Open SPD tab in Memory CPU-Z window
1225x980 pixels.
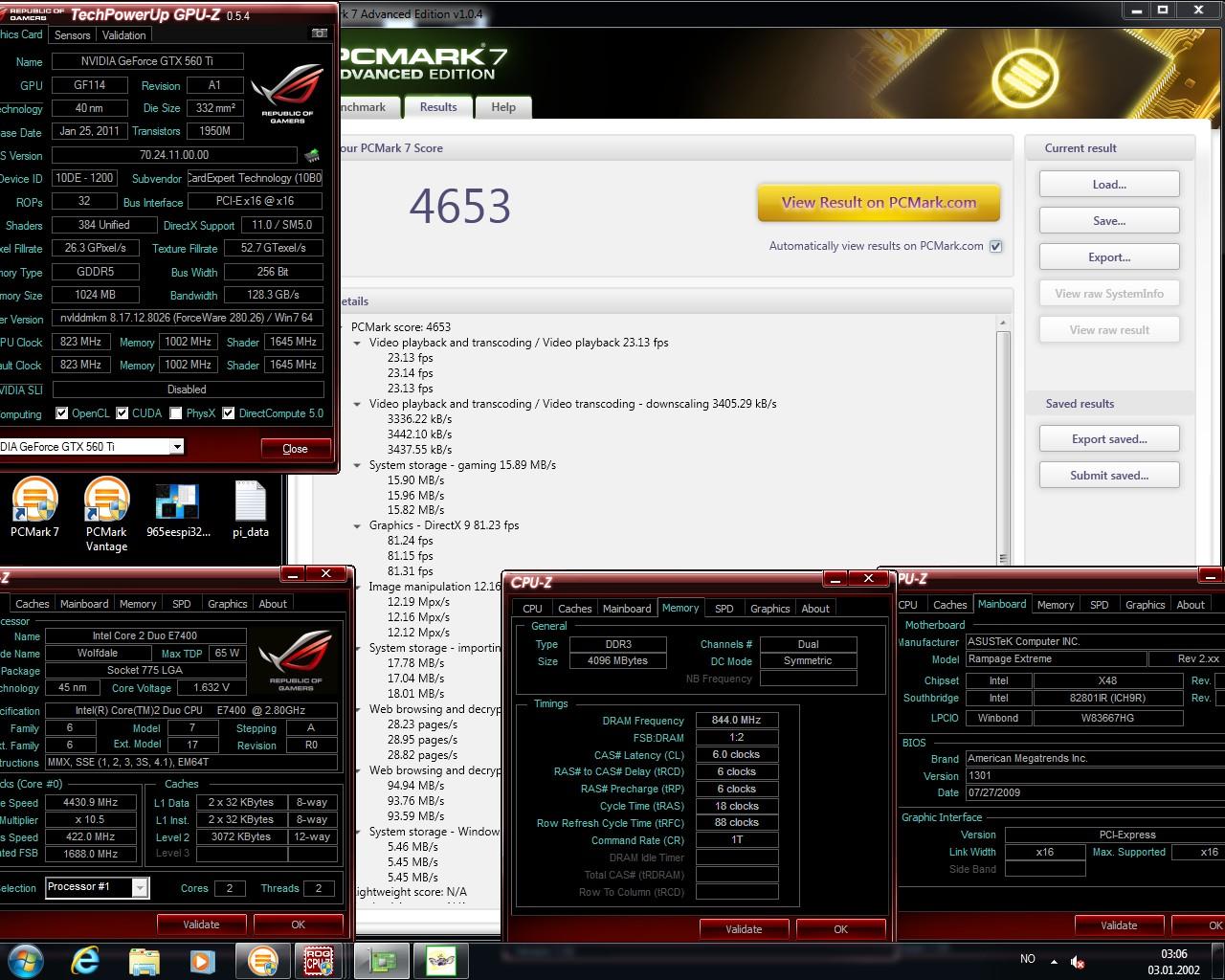click(724, 609)
